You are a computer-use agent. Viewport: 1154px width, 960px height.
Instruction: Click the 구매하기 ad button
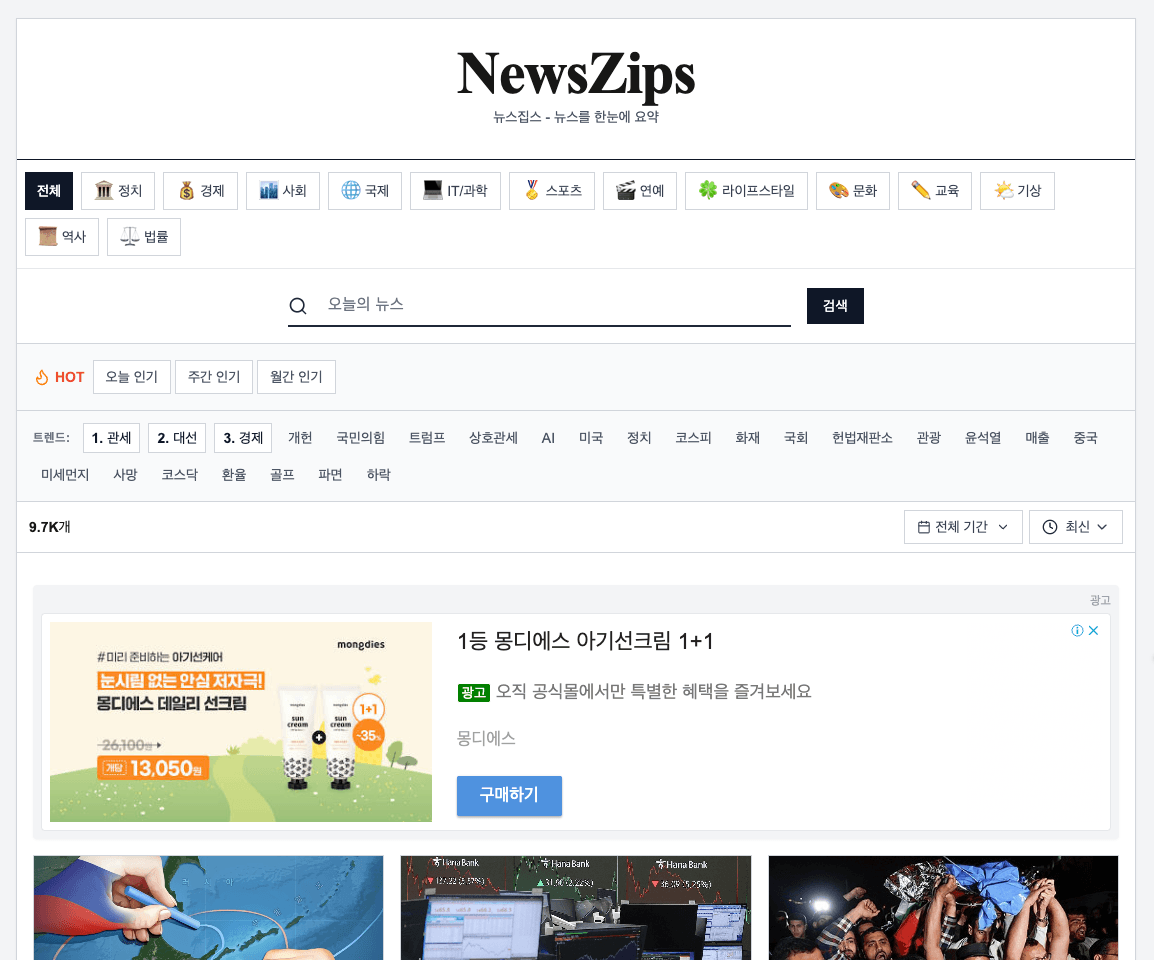point(509,795)
